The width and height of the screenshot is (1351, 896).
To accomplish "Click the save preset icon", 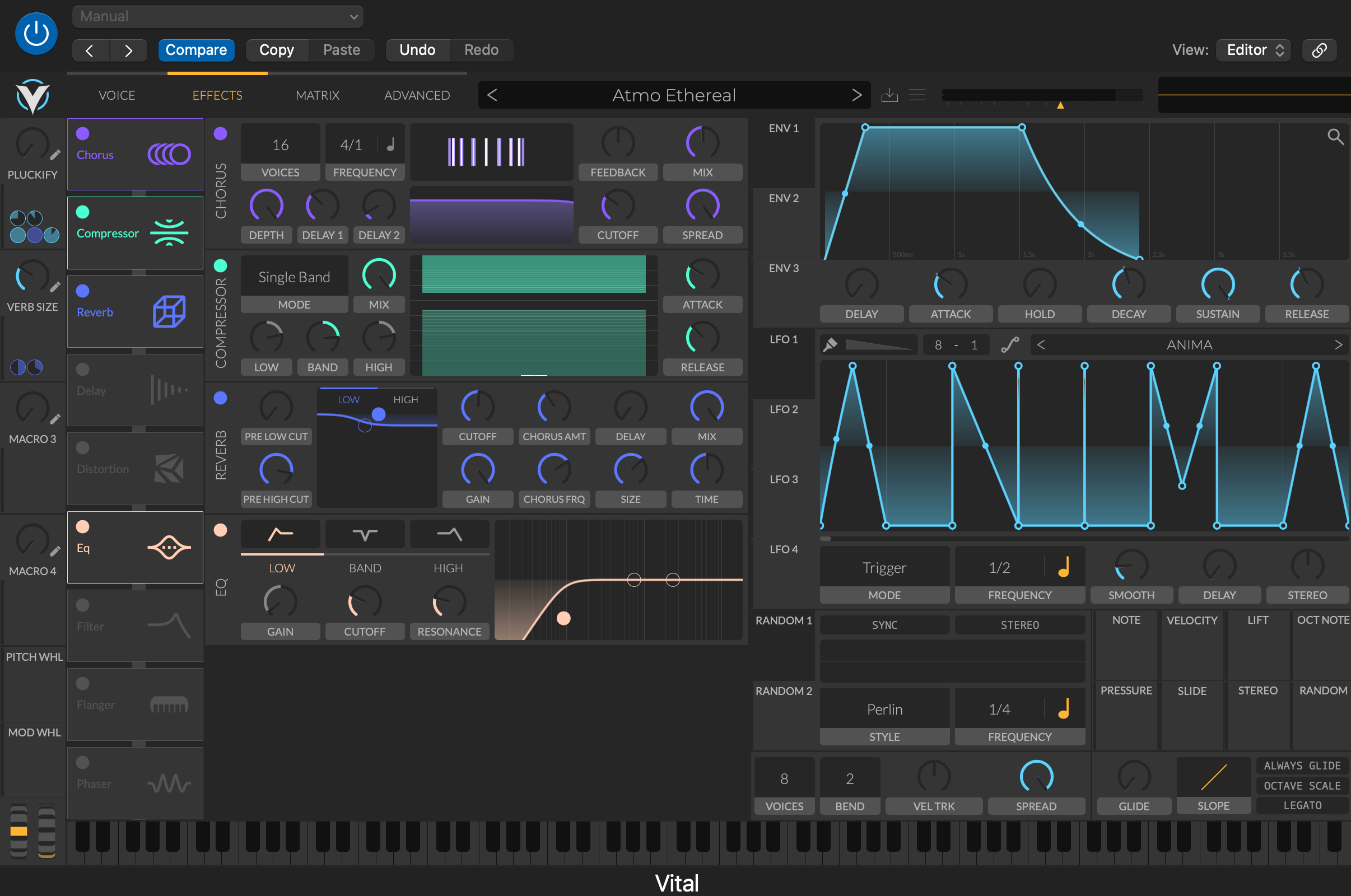I will (889, 95).
